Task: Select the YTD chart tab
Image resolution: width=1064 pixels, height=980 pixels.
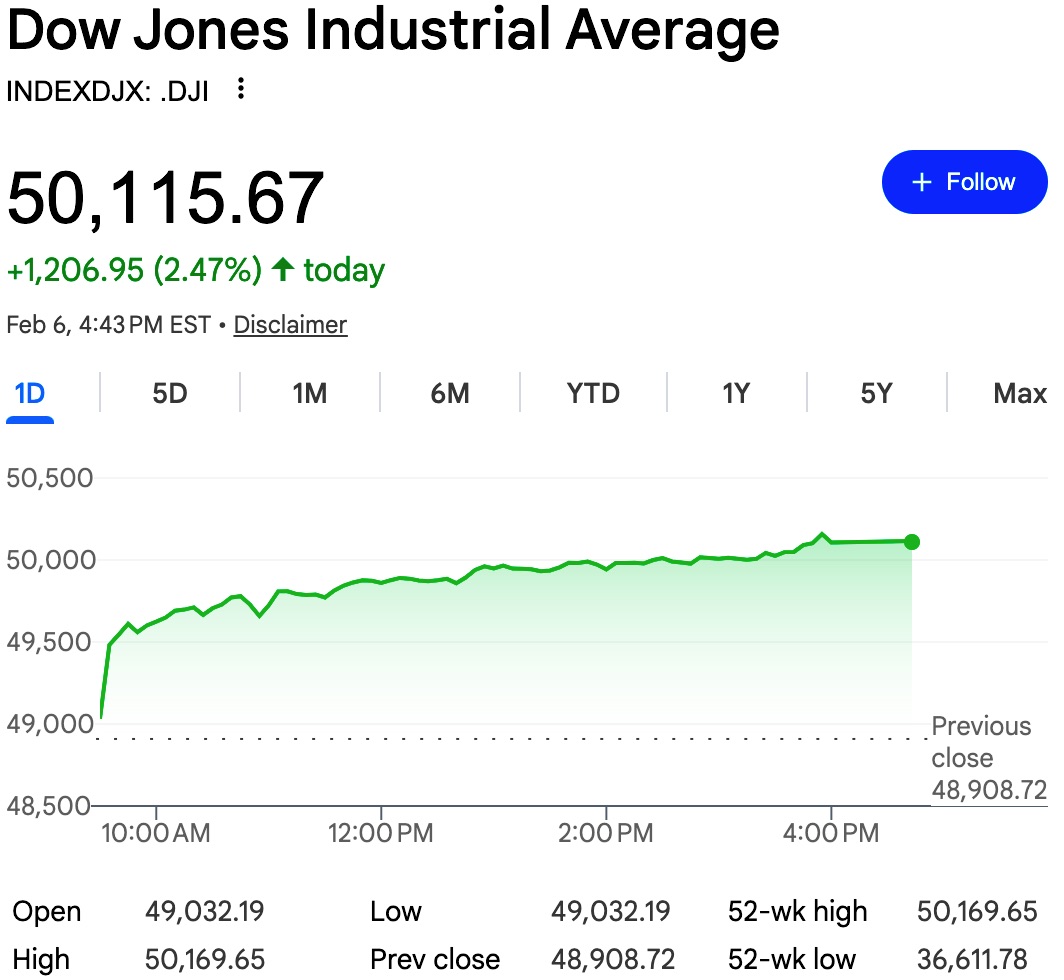Action: click(x=593, y=393)
